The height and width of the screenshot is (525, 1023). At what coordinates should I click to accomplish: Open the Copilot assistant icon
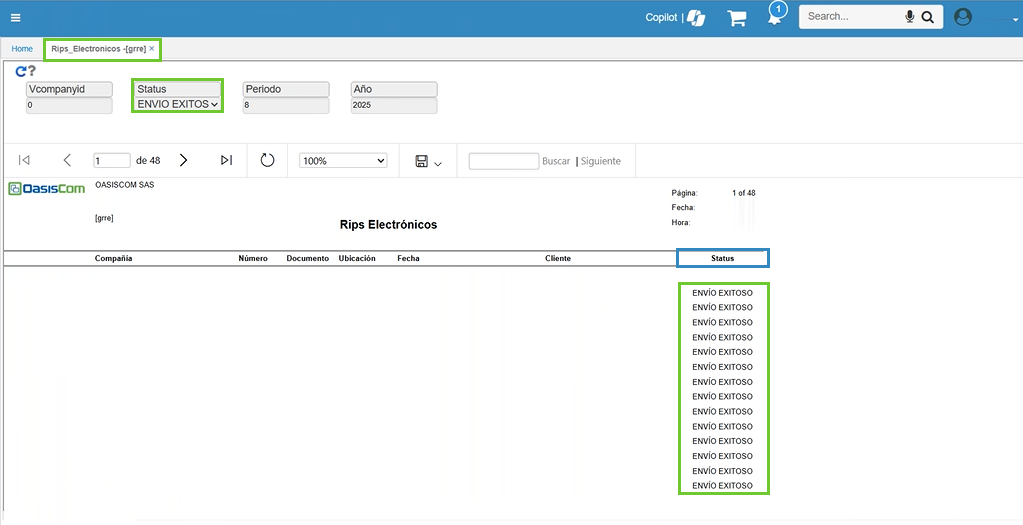(696, 17)
